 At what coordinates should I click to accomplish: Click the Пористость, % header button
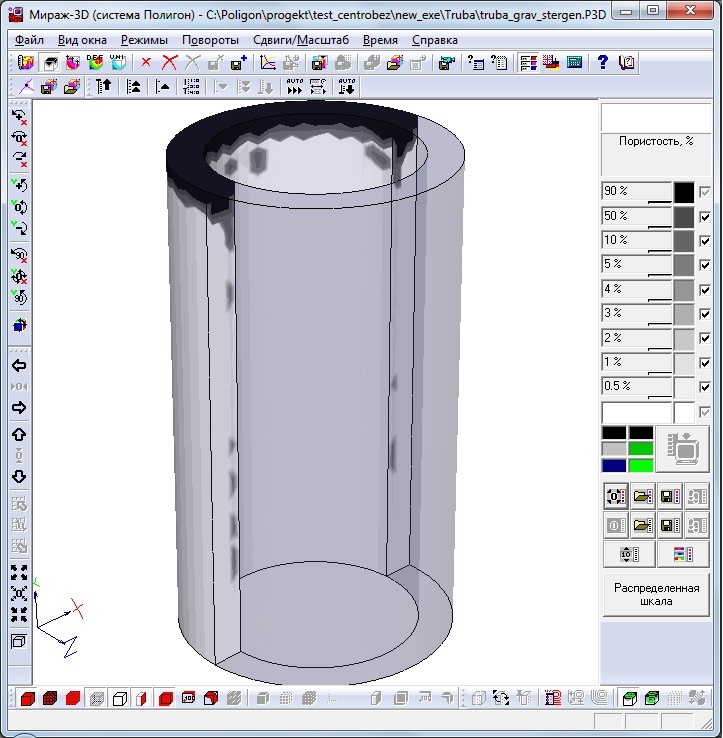(x=655, y=142)
